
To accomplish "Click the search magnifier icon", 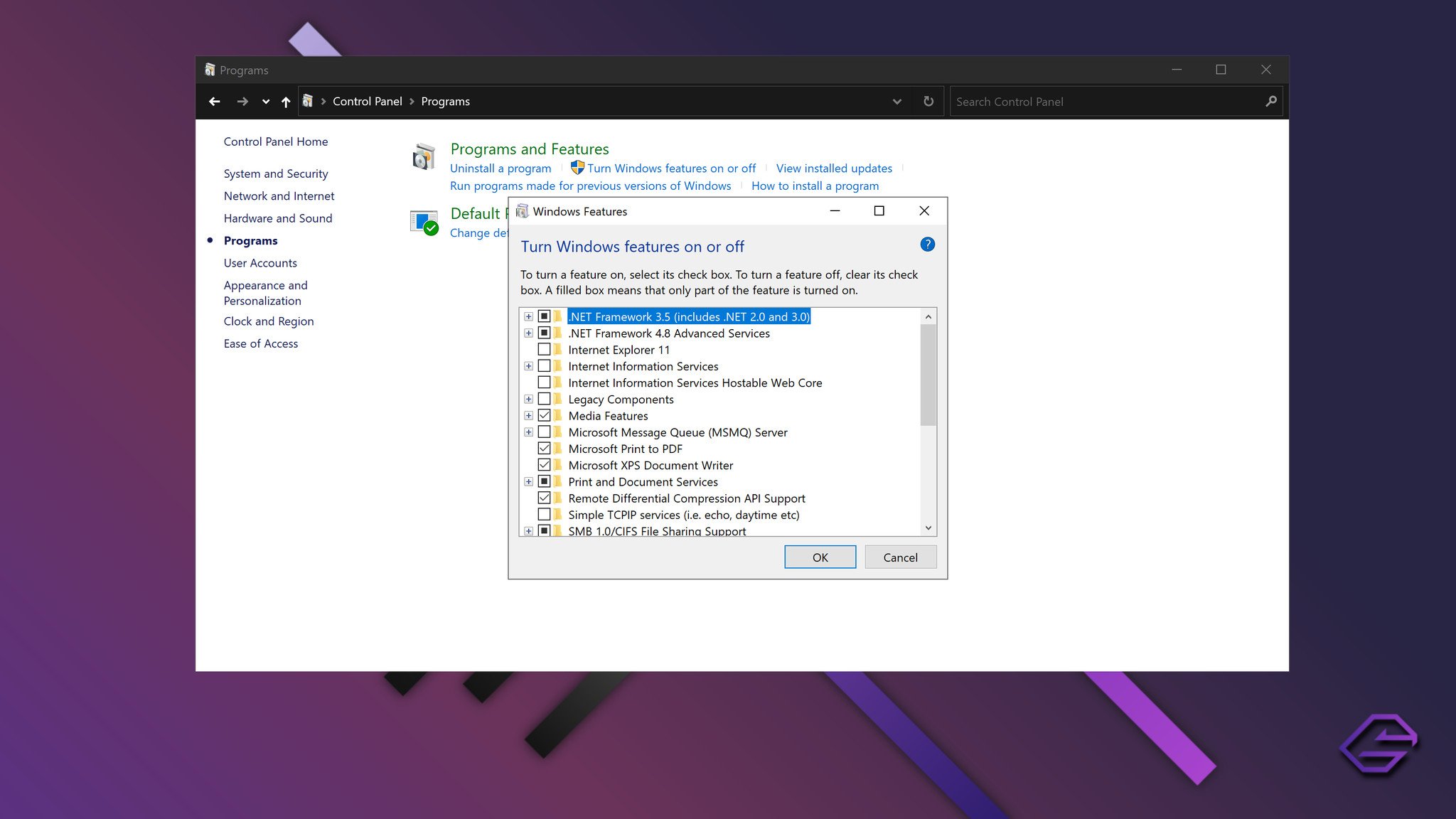I will tap(1271, 102).
